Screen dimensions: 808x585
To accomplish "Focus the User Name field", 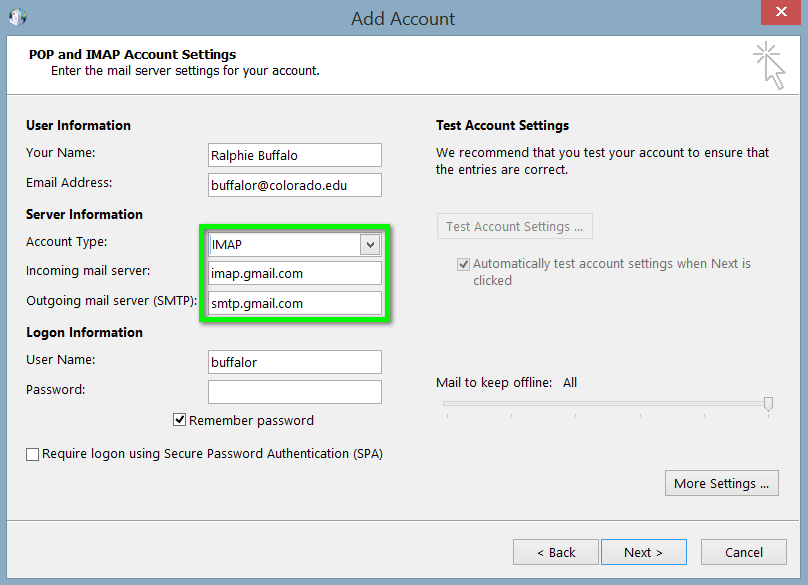I will [294, 361].
